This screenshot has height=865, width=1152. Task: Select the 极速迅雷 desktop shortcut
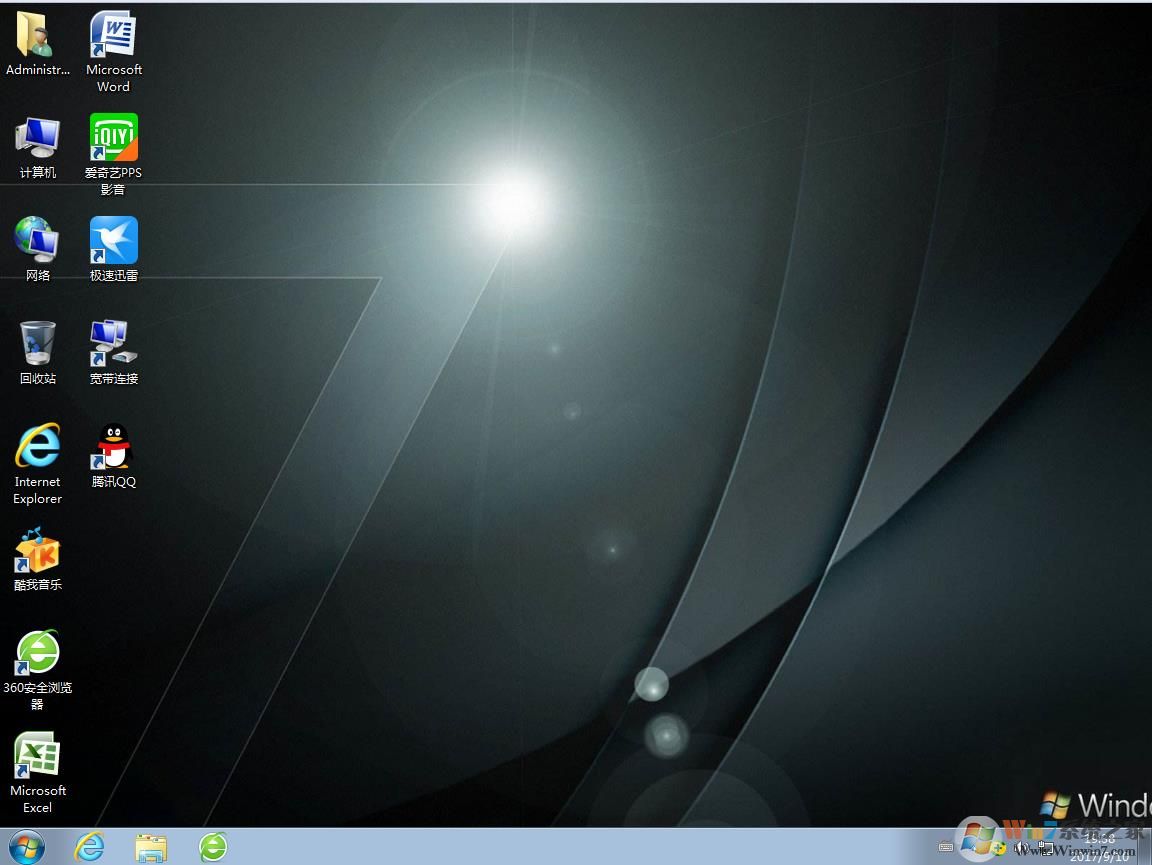click(114, 250)
